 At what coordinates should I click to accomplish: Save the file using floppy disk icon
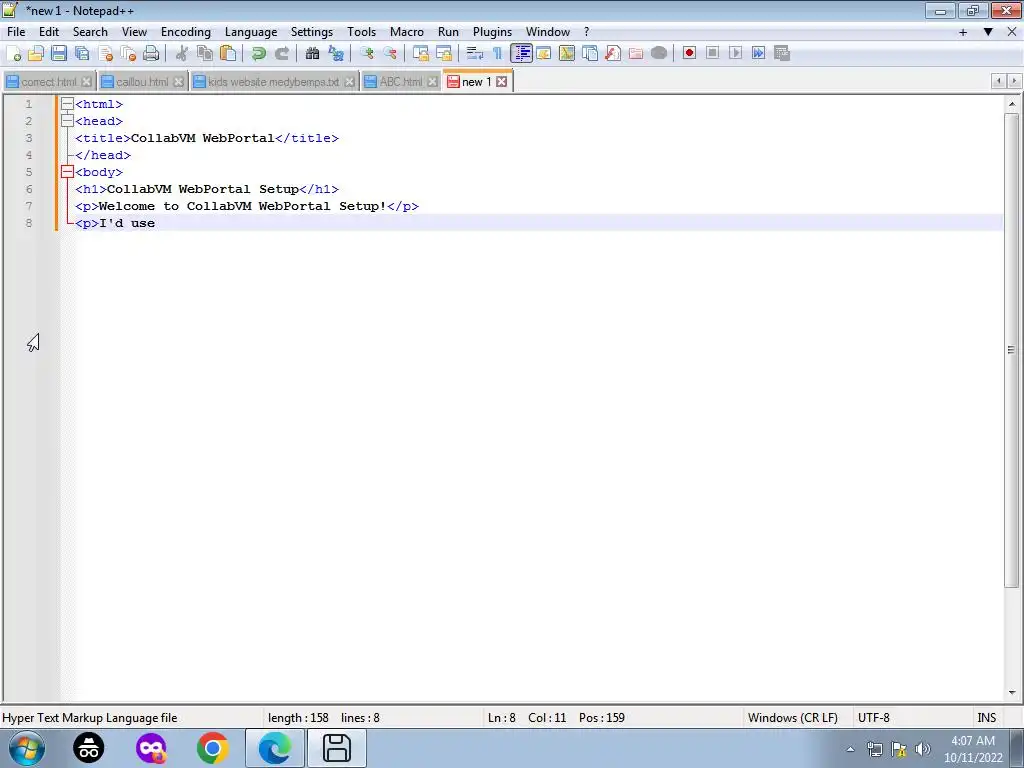coord(59,54)
